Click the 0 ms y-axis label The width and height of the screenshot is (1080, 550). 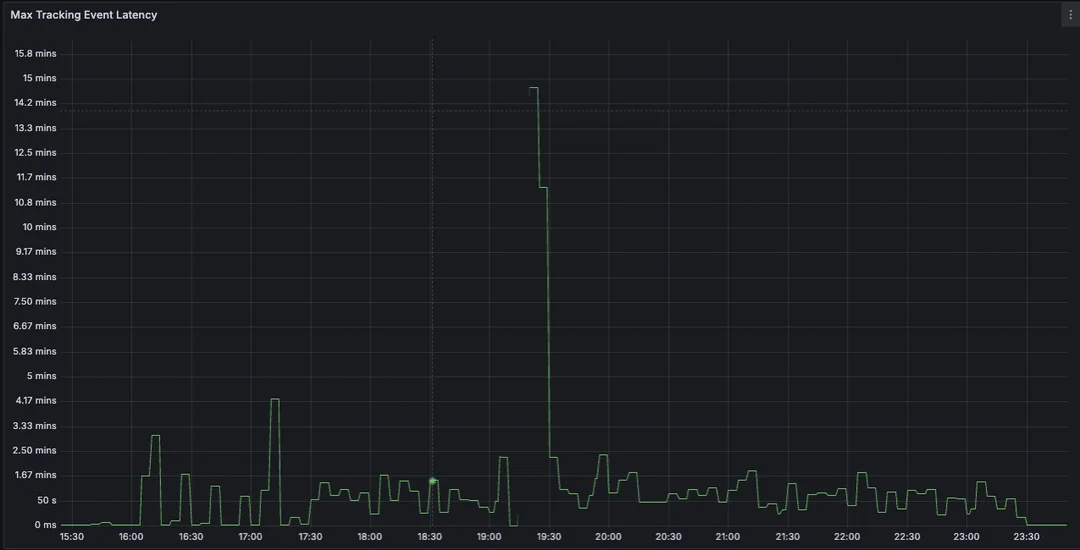pyautogui.click(x=45, y=525)
